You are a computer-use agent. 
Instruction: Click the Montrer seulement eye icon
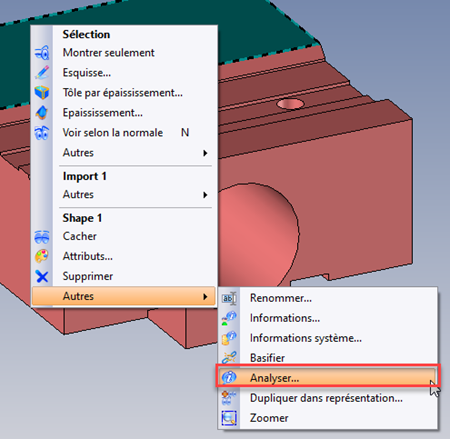click(x=42, y=53)
